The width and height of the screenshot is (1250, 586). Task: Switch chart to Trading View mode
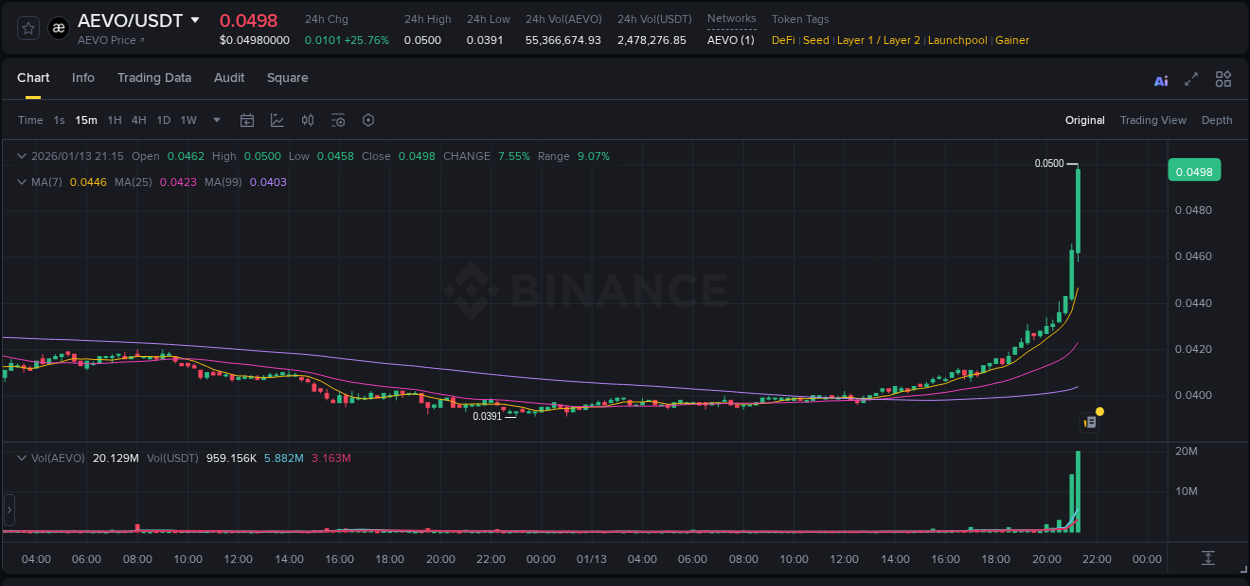tap(1153, 120)
